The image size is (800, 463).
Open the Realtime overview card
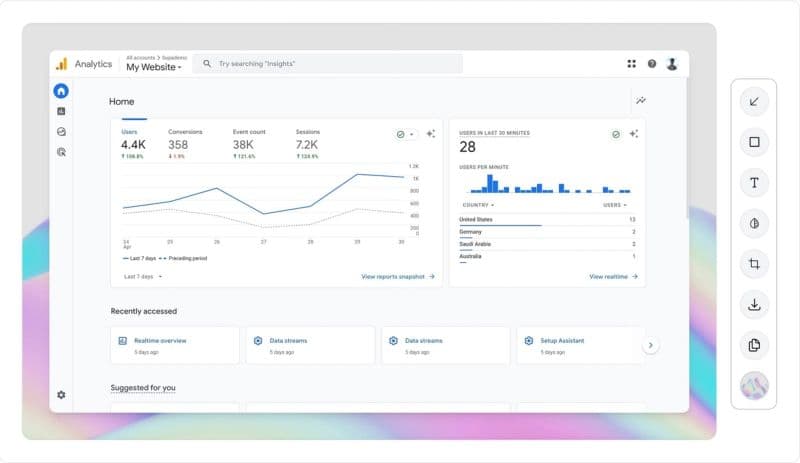click(x=174, y=345)
